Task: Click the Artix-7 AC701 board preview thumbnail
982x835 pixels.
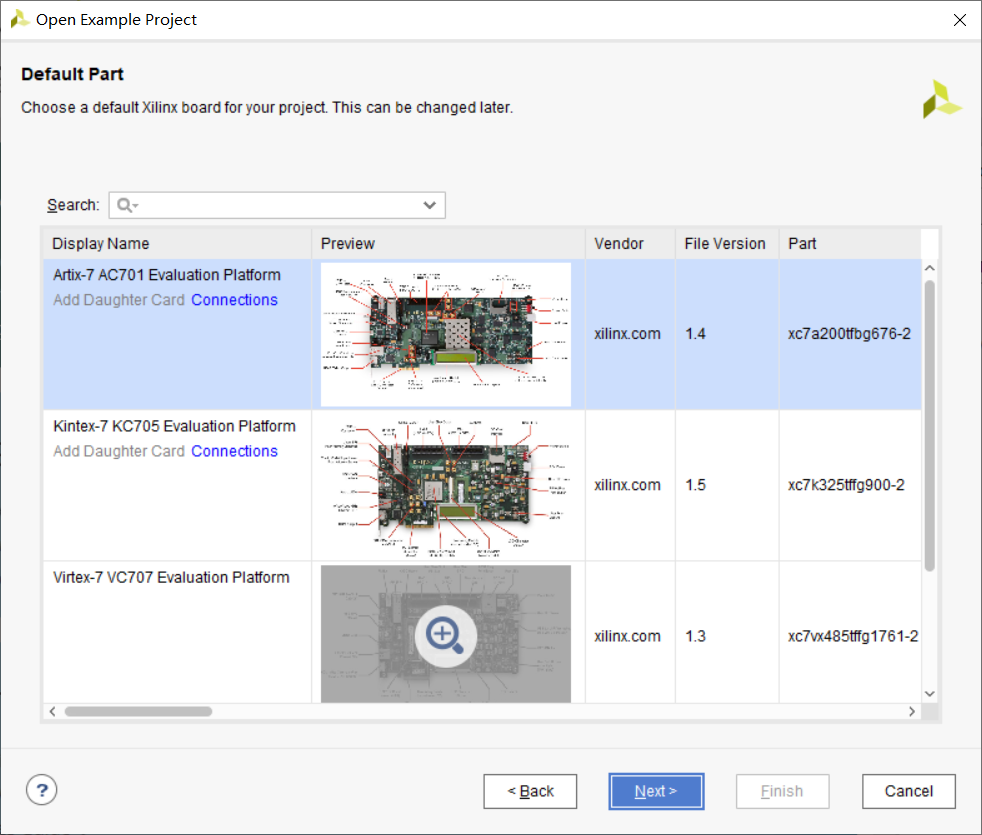Action: 446,334
